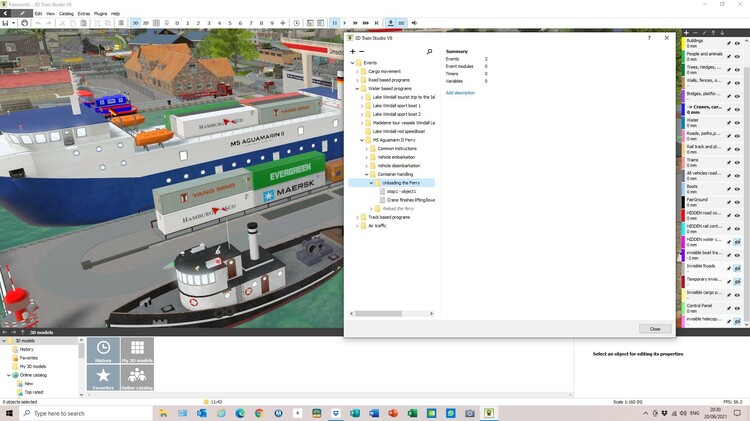
Task: Select My 3D models in catalog tree
Action: (x=33, y=366)
